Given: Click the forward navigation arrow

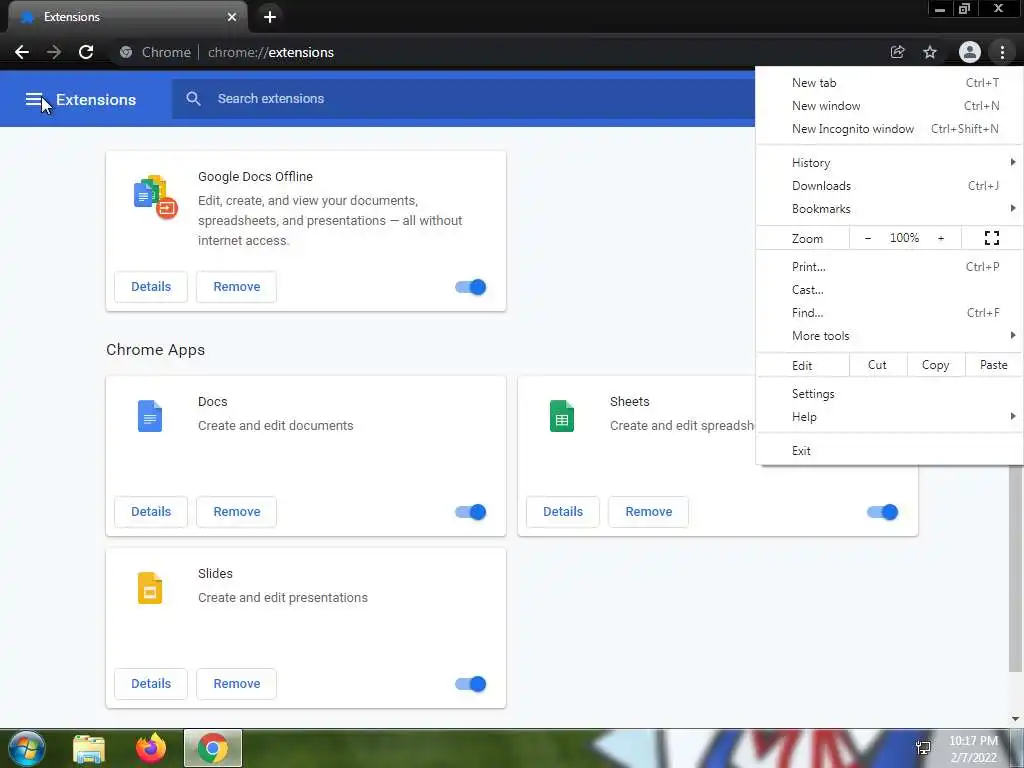Looking at the screenshot, I should coord(54,52).
